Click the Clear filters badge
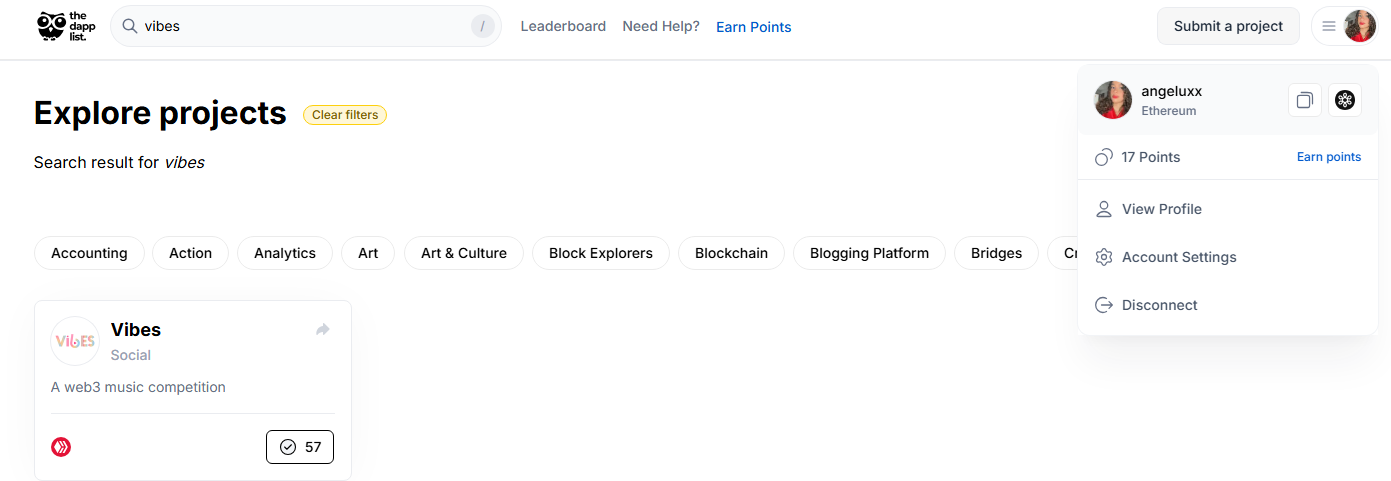1391x481 pixels. click(x=345, y=115)
